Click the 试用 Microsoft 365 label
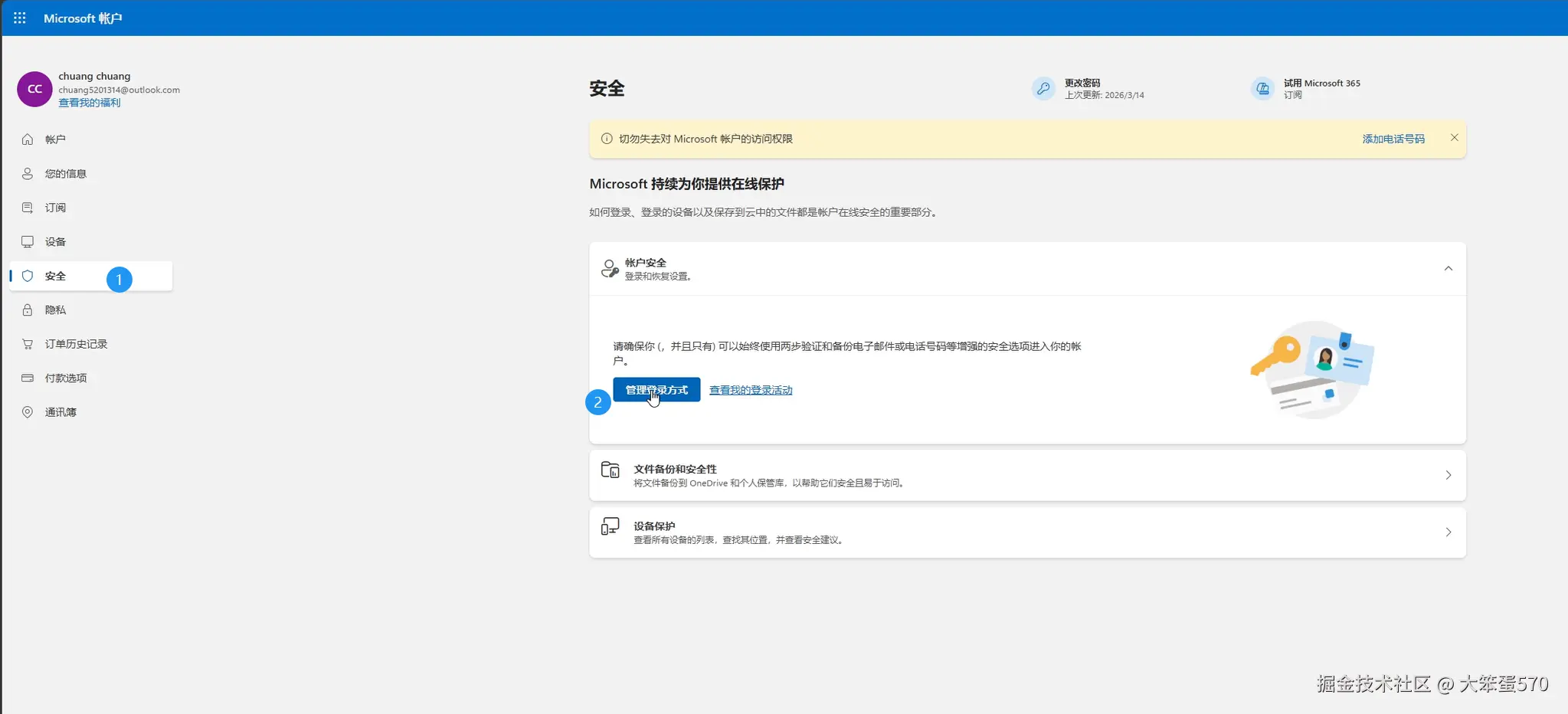Image resolution: width=1568 pixels, height=714 pixels. point(1322,83)
